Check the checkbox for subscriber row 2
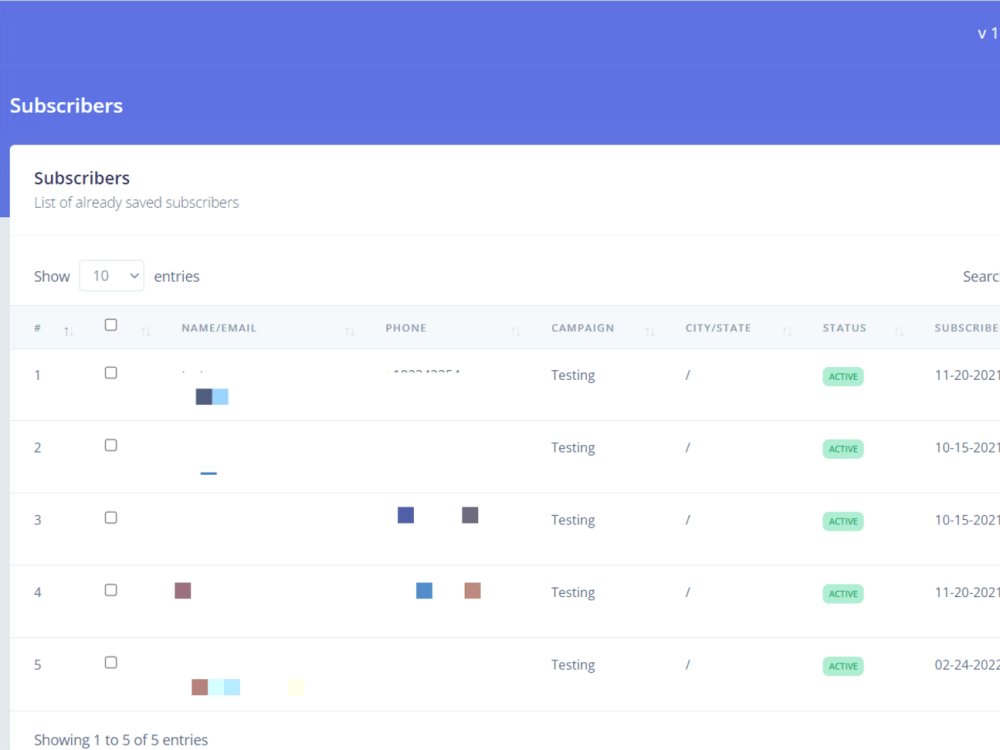1000x750 pixels. click(x=111, y=445)
